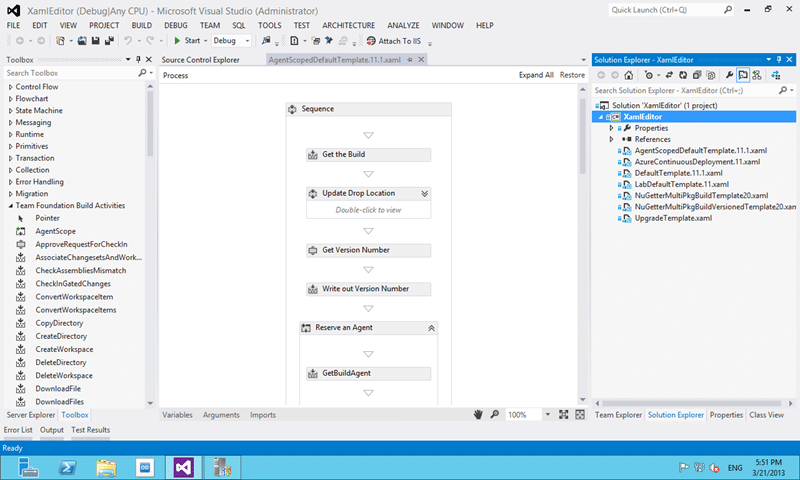The height and width of the screenshot is (480, 800).
Task: Expand the Flowchart toolbox group
Action: [x=10, y=99]
